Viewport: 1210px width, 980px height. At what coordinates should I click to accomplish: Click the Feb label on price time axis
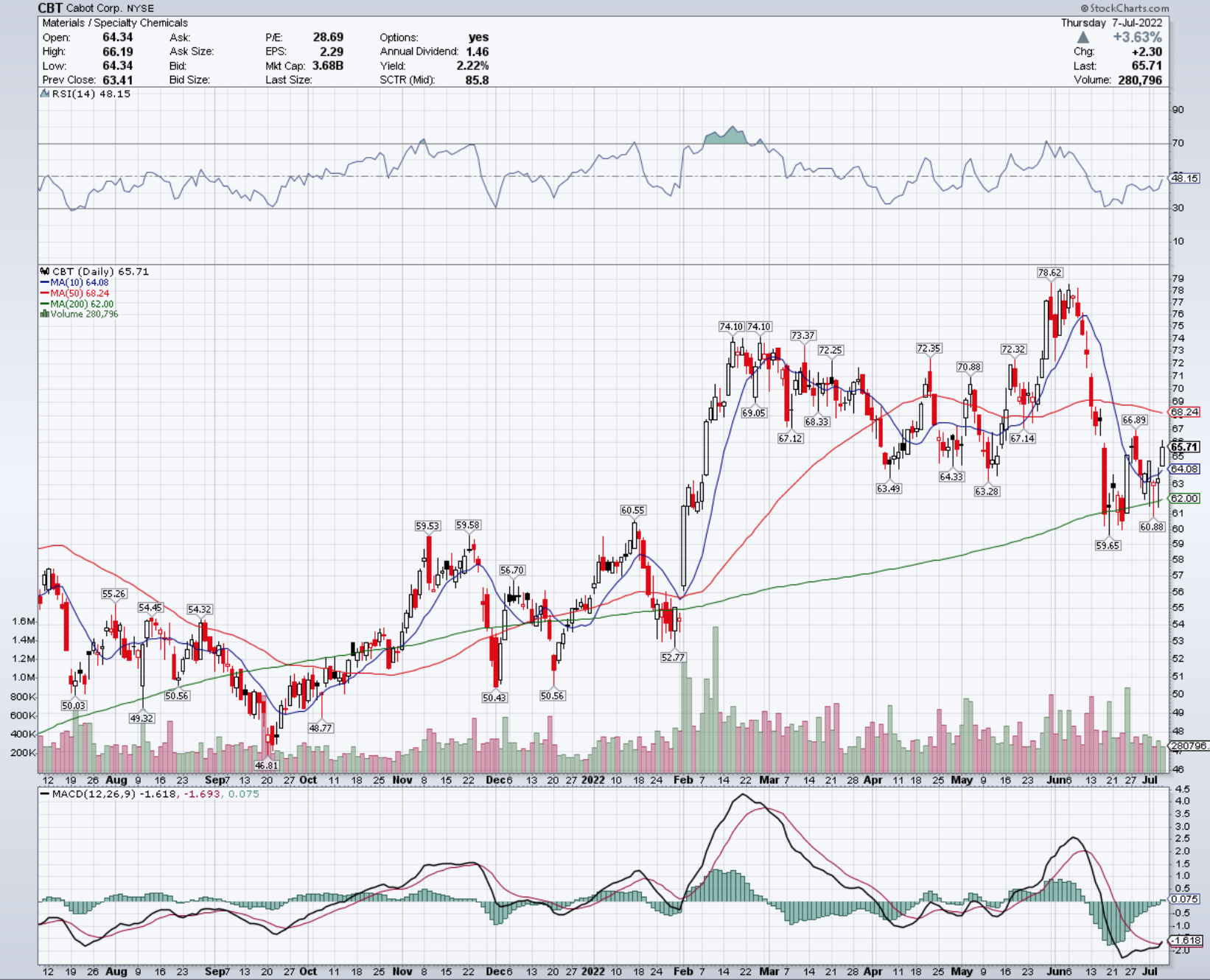click(x=683, y=780)
